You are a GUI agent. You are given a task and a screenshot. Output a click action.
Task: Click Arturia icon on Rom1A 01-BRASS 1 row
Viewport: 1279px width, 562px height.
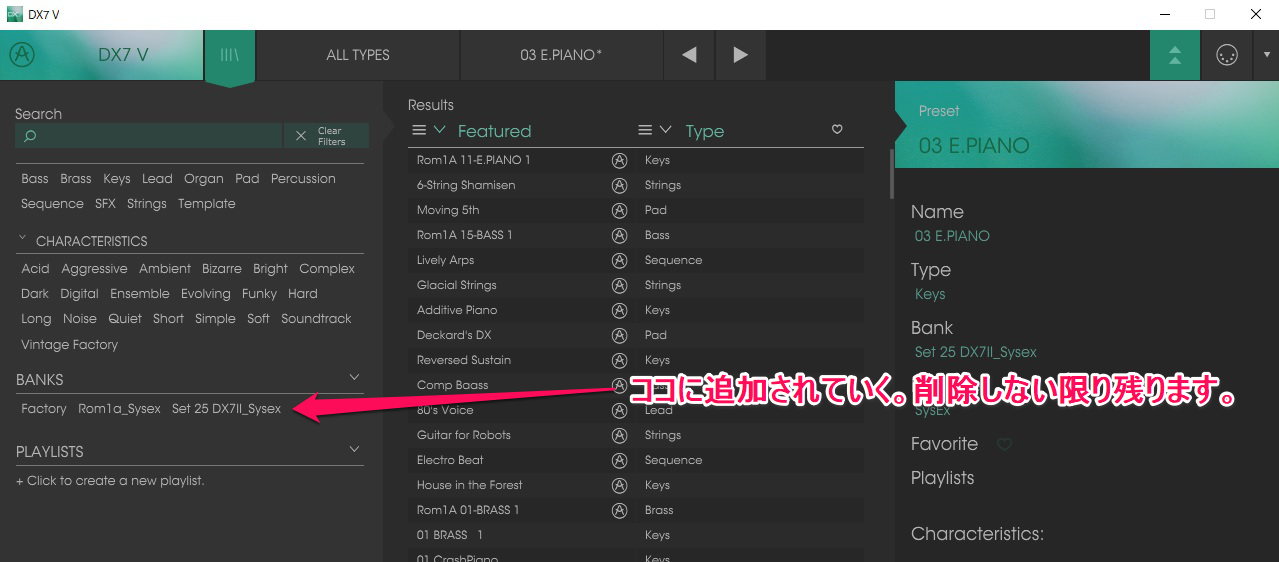[x=619, y=510]
